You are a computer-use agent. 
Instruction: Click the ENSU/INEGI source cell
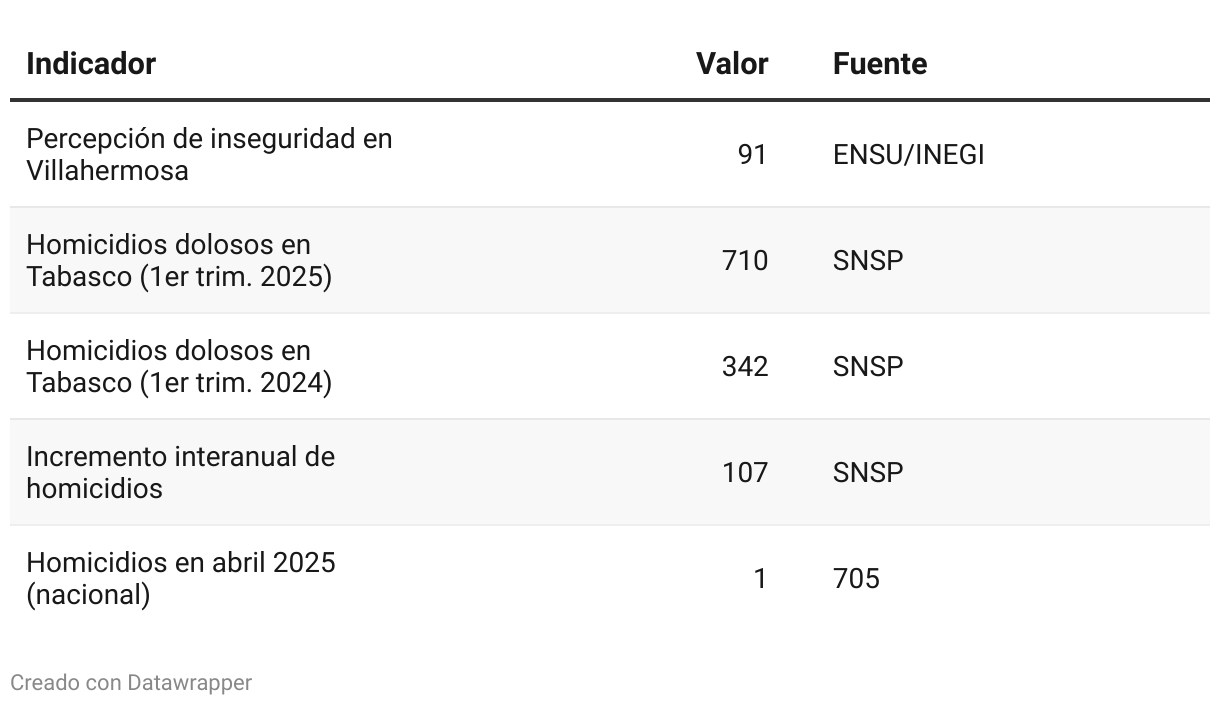[909, 155]
